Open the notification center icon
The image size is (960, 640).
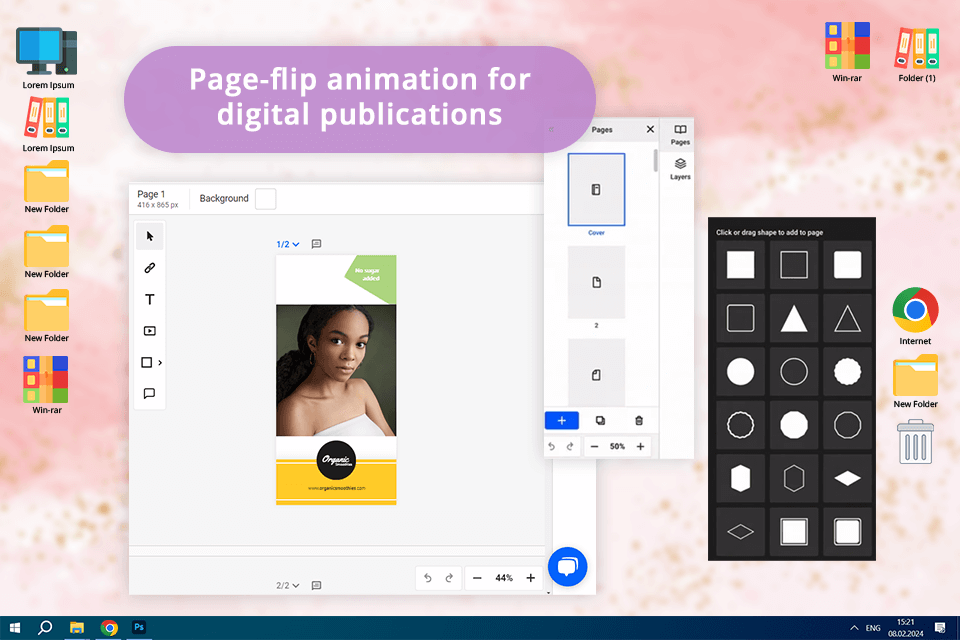pos(940,628)
